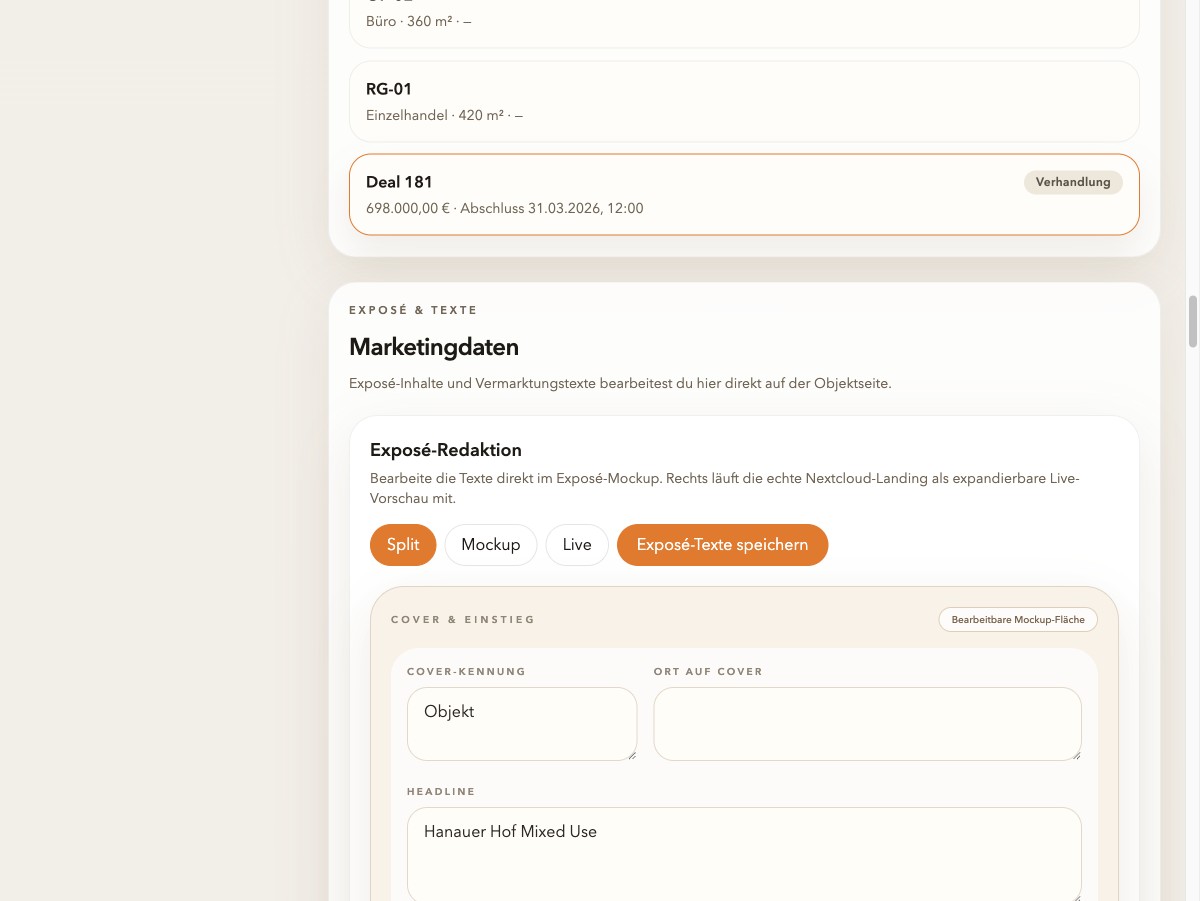The width and height of the screenshot is (1200, 901).
Task: Click the Bearbeitbare Mockup-Fläche badge
Action: pos(1017,619)
